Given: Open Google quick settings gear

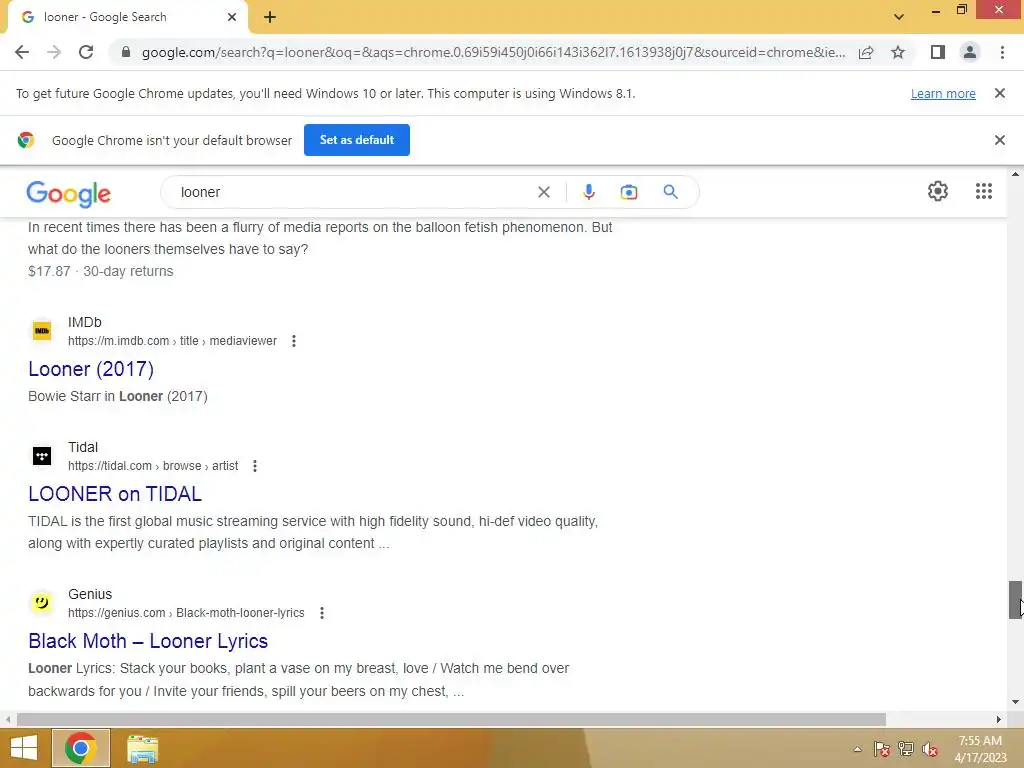Looking at the screenshot, I should click(x=938, y=191).
